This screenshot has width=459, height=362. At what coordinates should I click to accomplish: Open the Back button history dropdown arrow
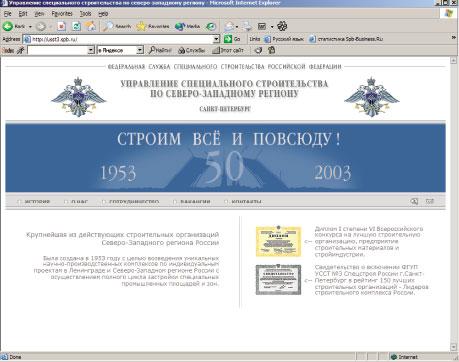point(30,26)
